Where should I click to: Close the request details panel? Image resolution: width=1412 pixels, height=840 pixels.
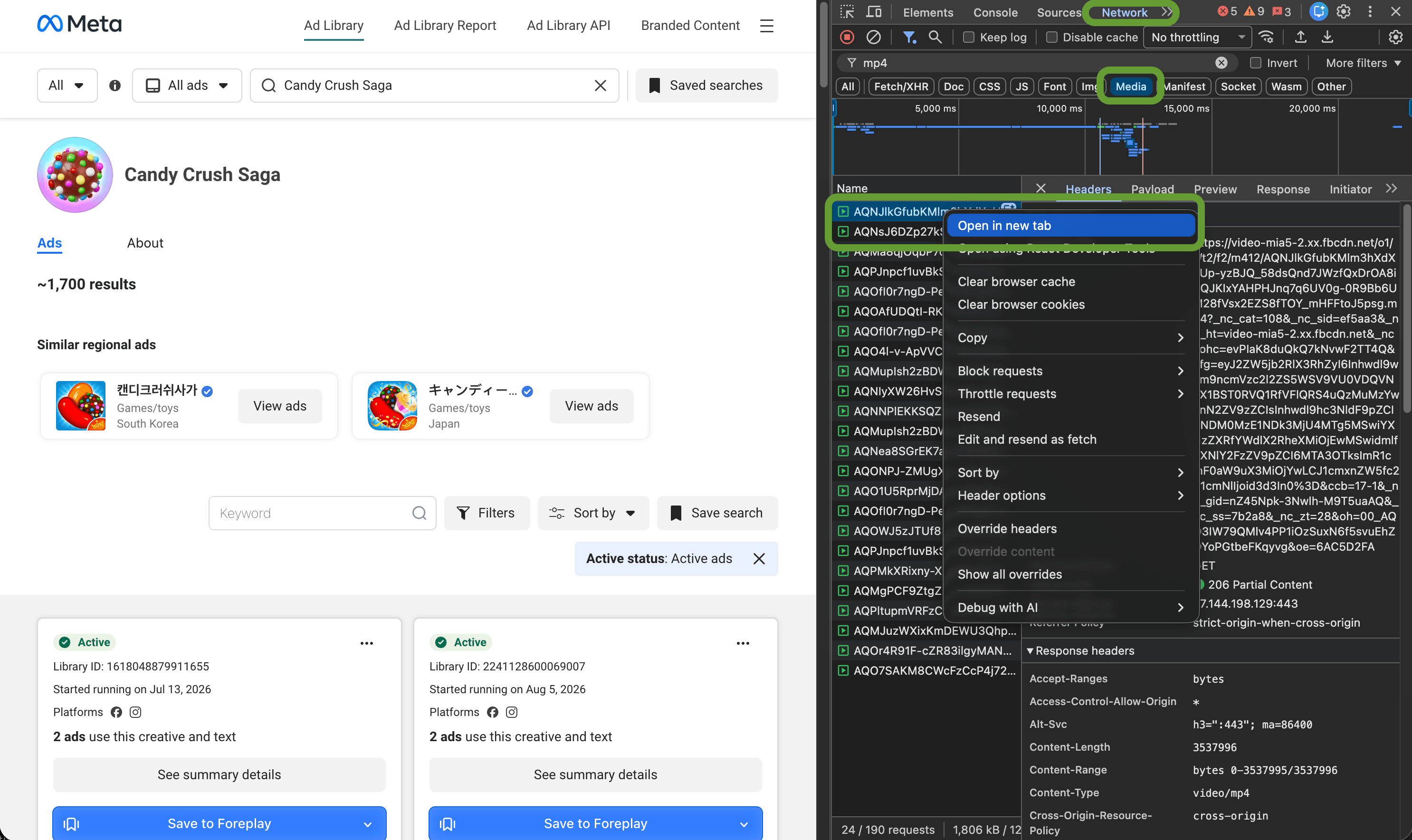1040,189
